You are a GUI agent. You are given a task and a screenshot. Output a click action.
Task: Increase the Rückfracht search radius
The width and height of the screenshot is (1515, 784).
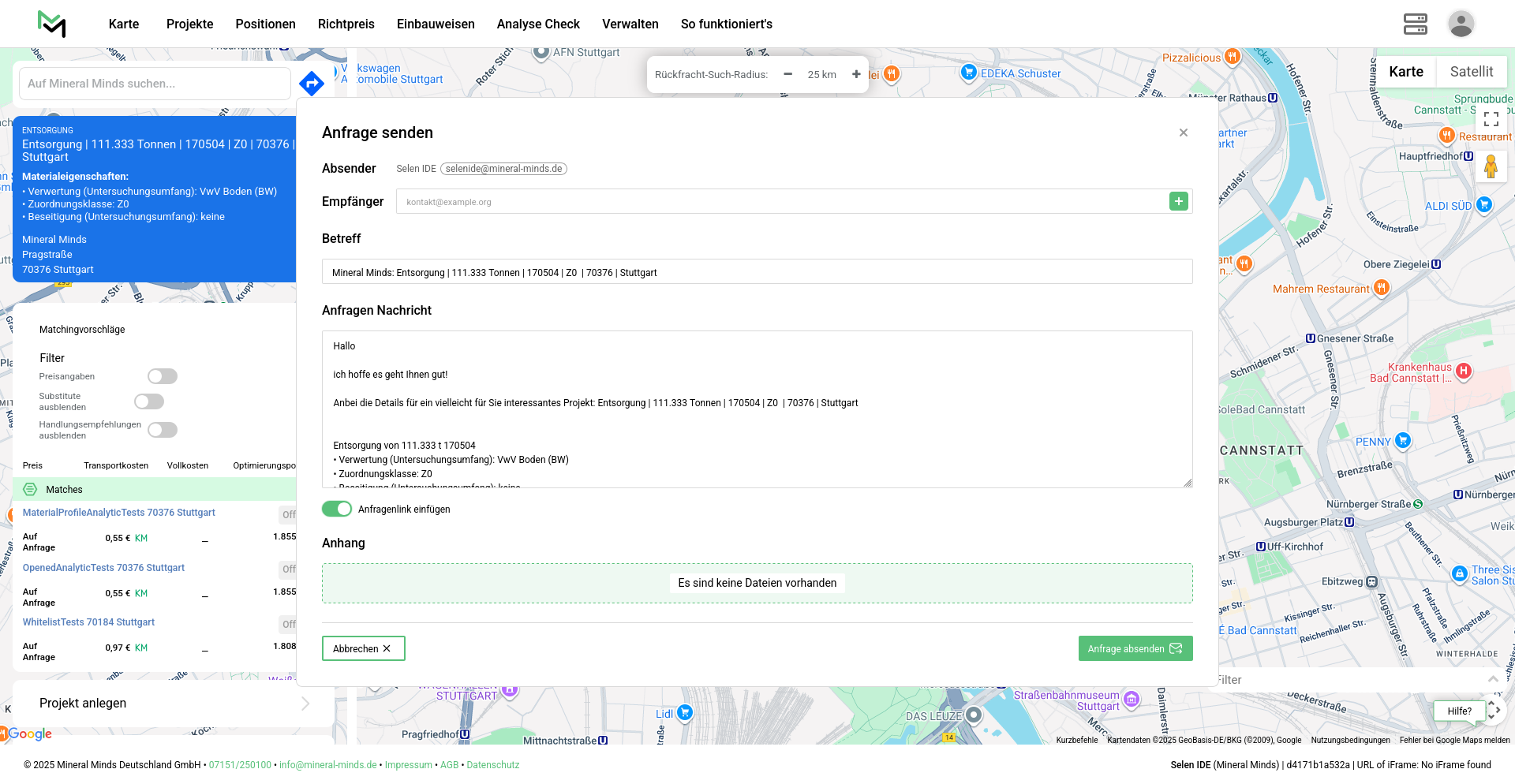[x=856, y=74]
